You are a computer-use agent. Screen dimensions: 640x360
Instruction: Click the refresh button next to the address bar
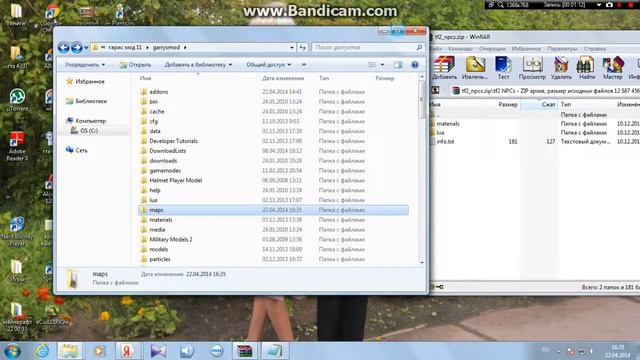[x=302, y=48]
